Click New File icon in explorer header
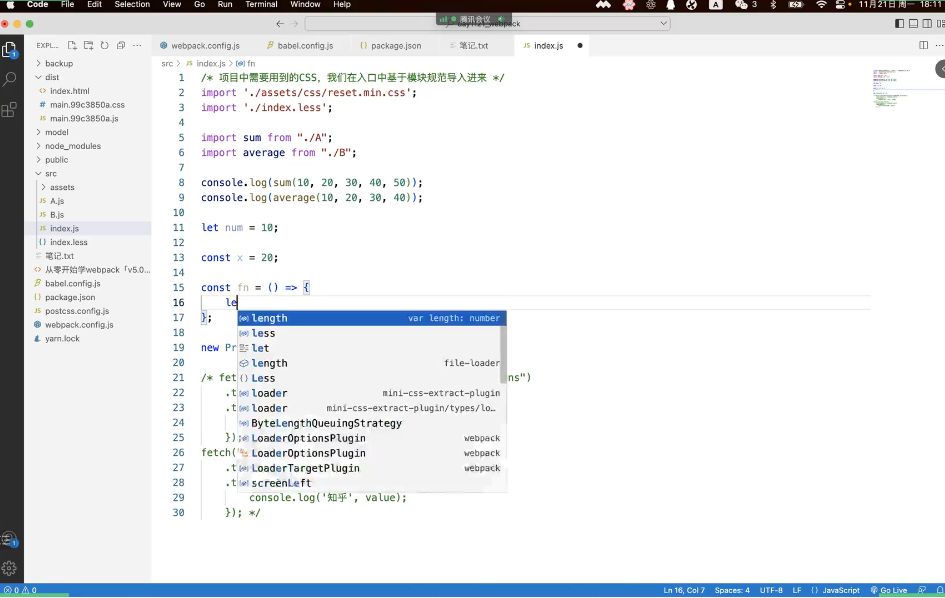The image size is (945, 598). [x=72, y=45]
